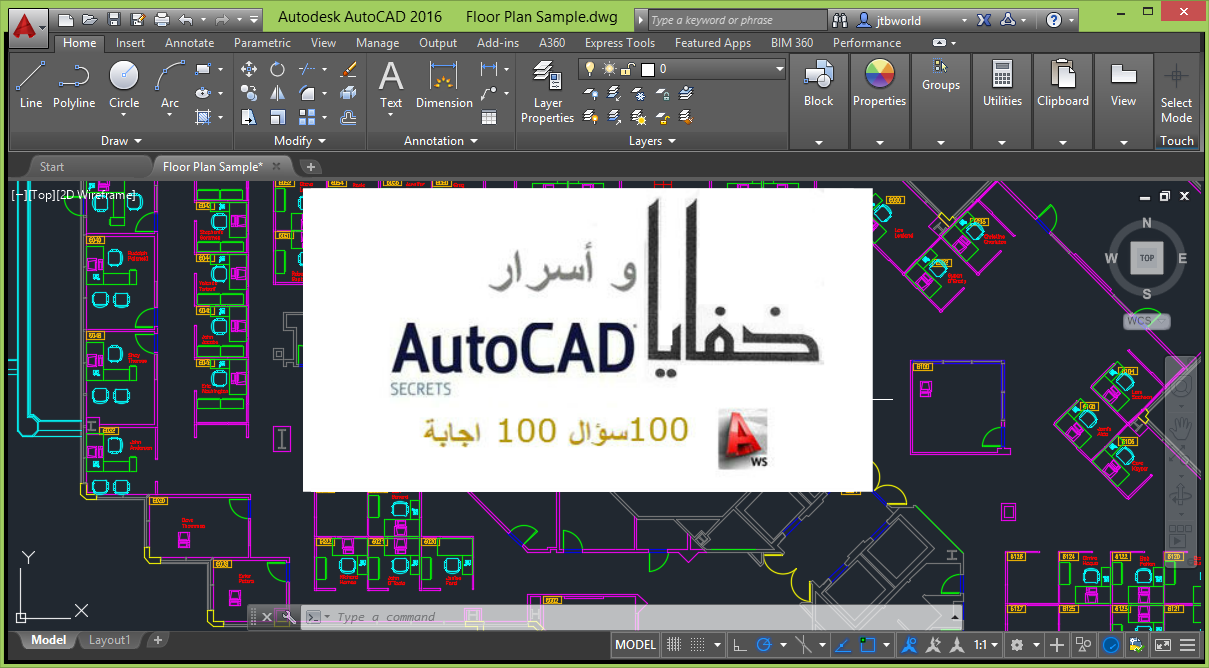Select the Polyline tool

(74, 84)
